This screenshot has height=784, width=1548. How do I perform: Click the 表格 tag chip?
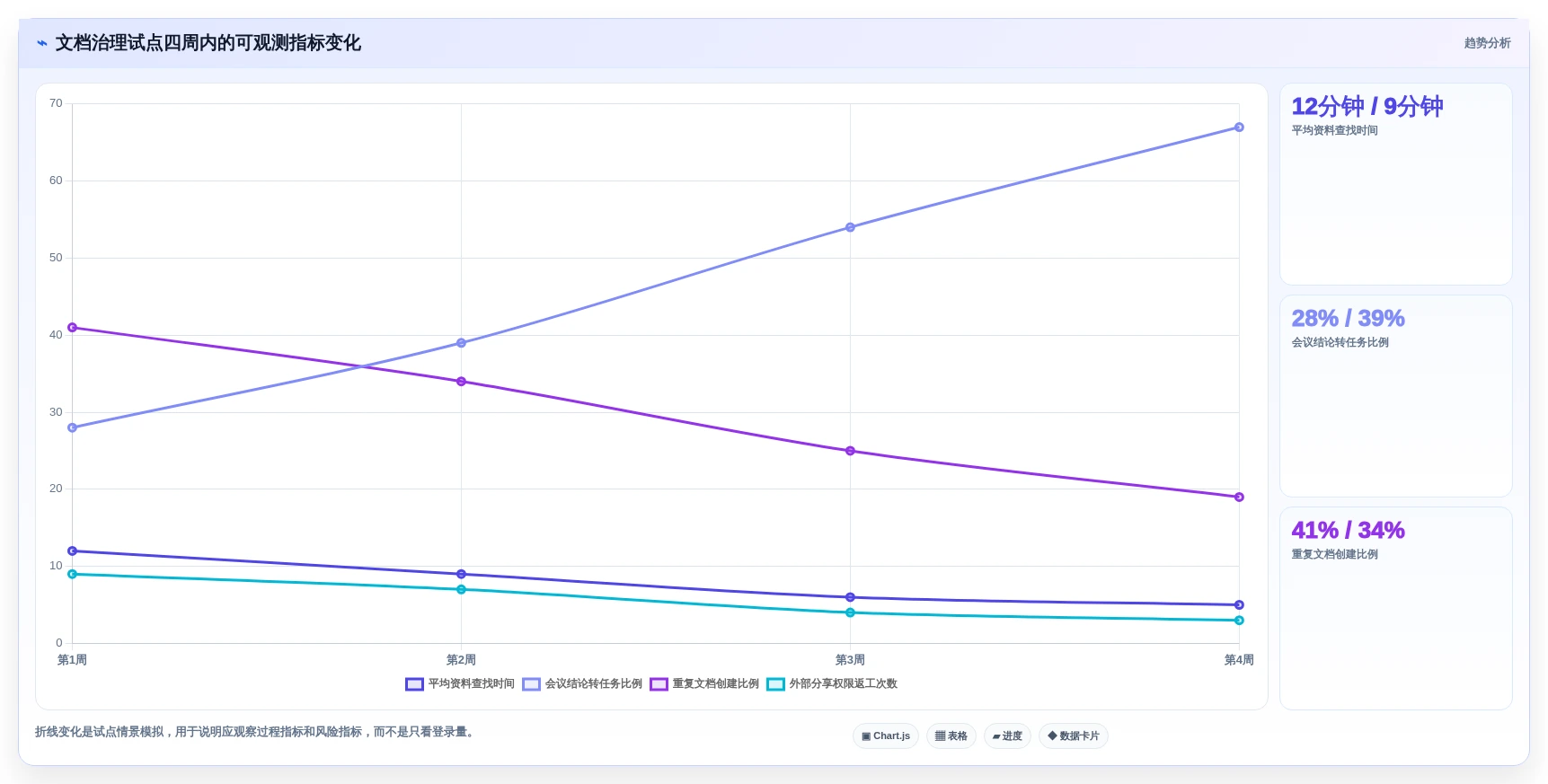click(x=951, y=736)
